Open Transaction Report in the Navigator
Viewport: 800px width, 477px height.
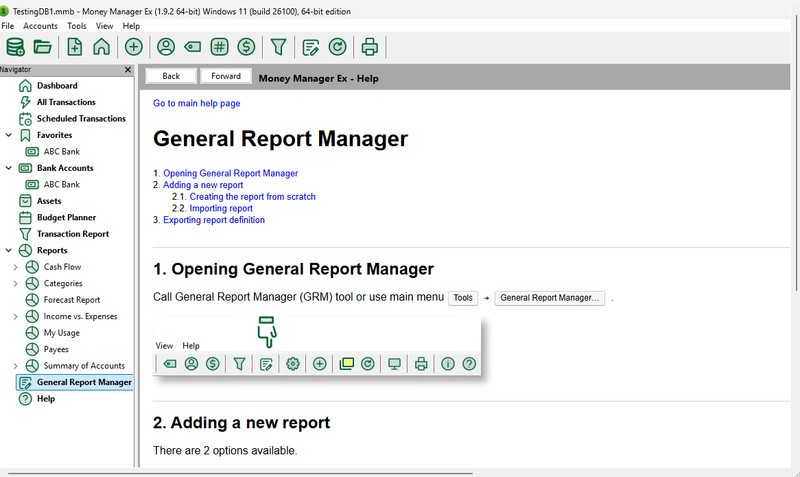click(73, 234)
